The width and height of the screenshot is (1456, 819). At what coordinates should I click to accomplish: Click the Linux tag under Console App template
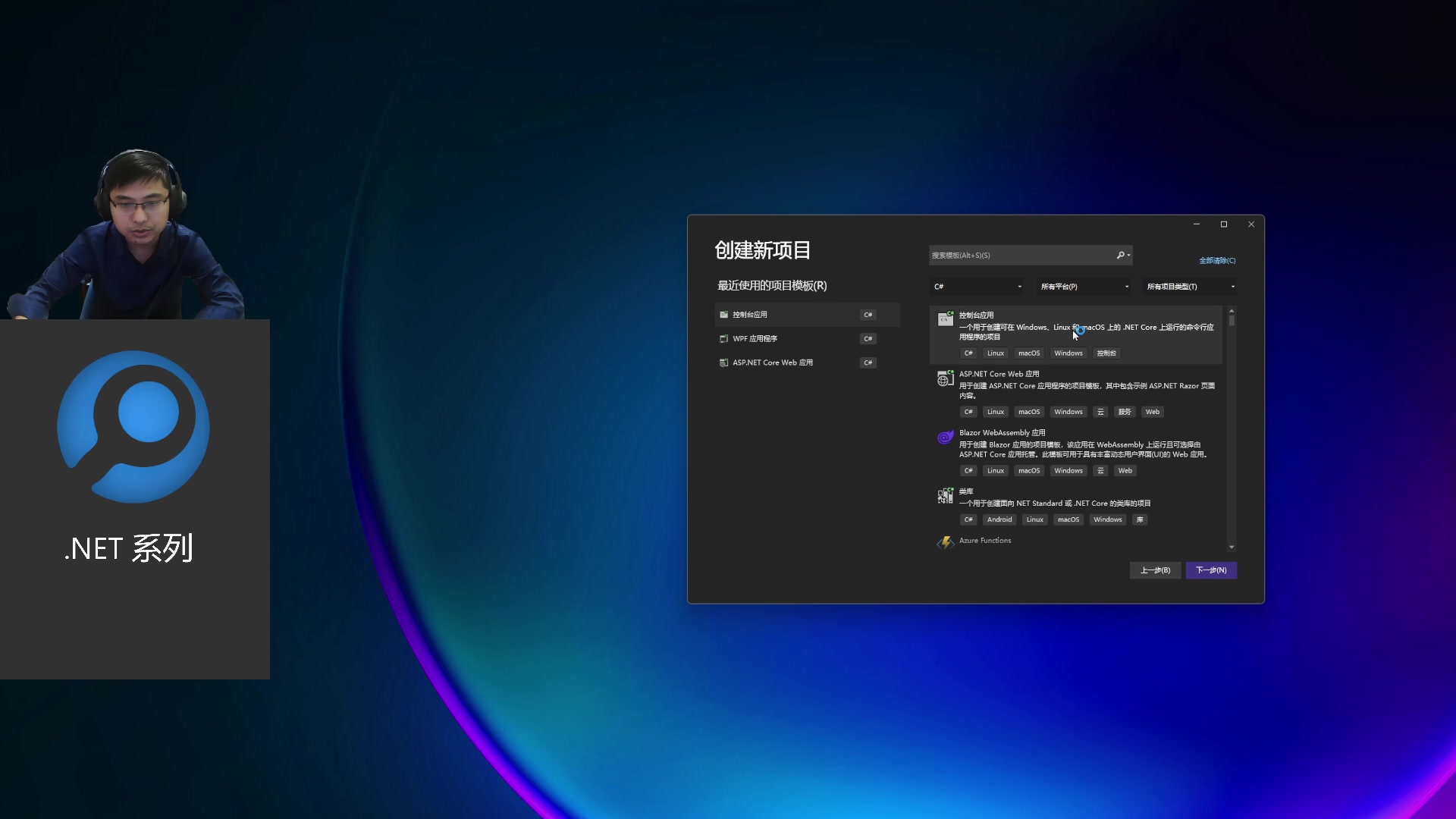[996, 353]
